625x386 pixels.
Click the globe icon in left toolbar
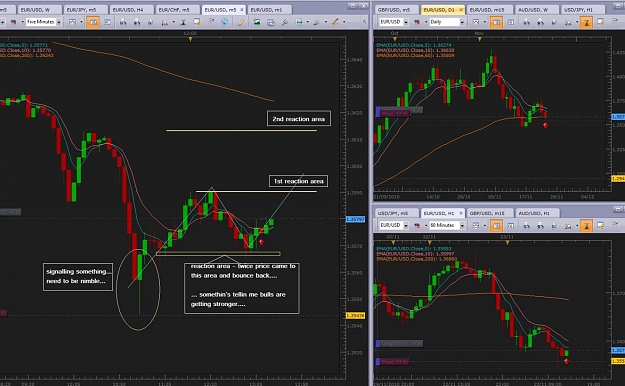(x=224, y=22)
